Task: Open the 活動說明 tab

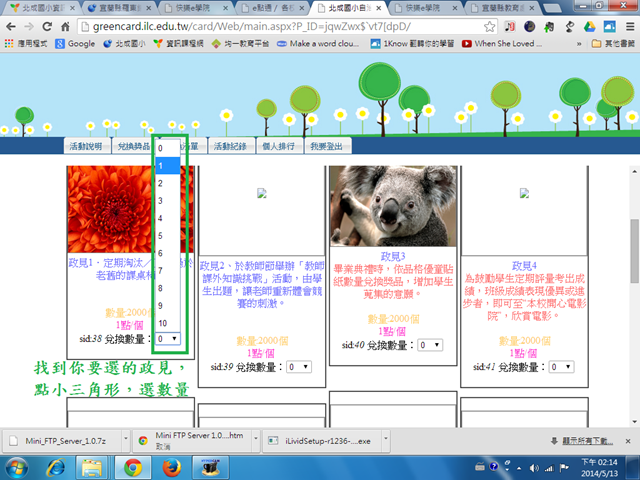Action: (x=85, y=146)
